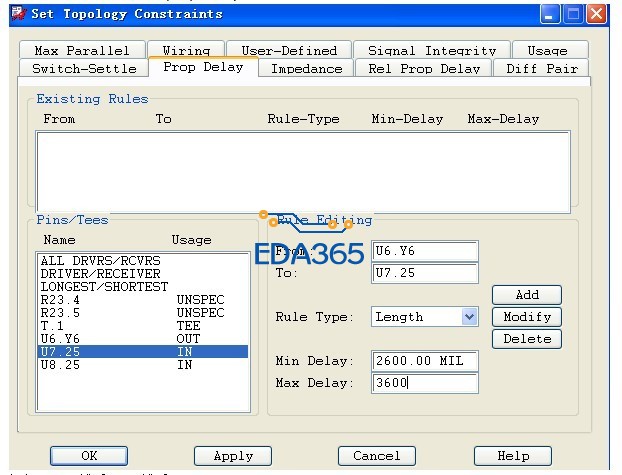Select the Prop Delay tab
Viewport: 622px width, 475px height.
[203, 67]
